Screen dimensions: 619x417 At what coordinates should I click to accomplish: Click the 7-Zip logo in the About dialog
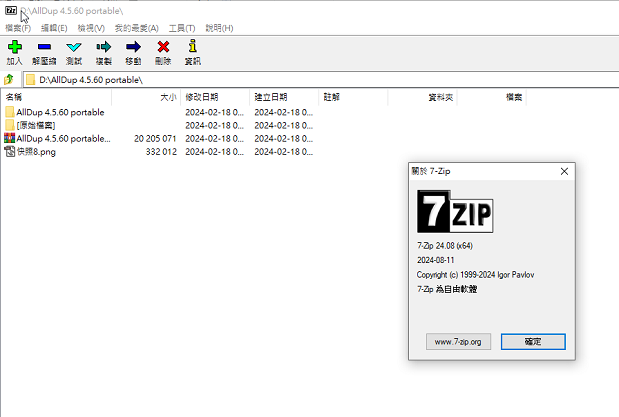455,211
